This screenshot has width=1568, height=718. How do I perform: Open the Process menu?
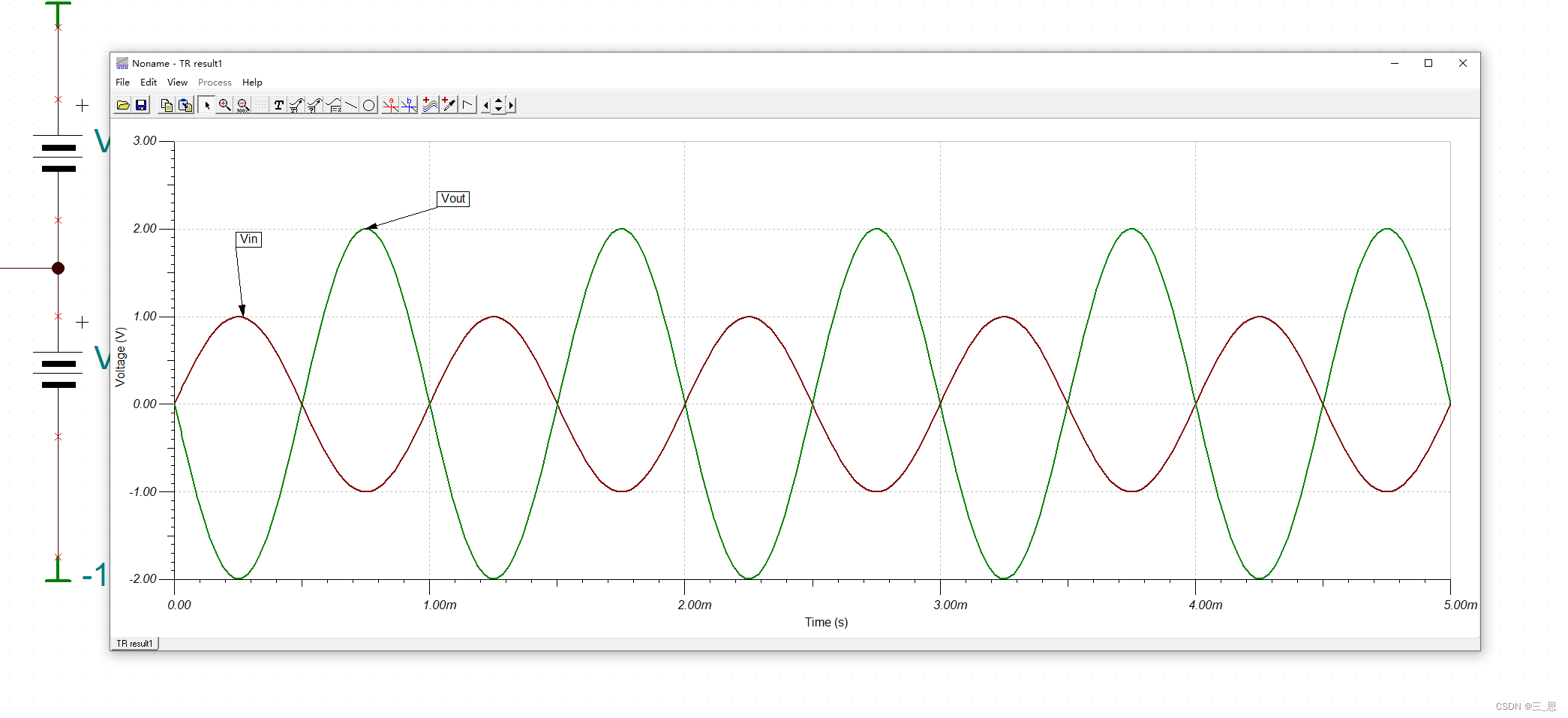215,83
